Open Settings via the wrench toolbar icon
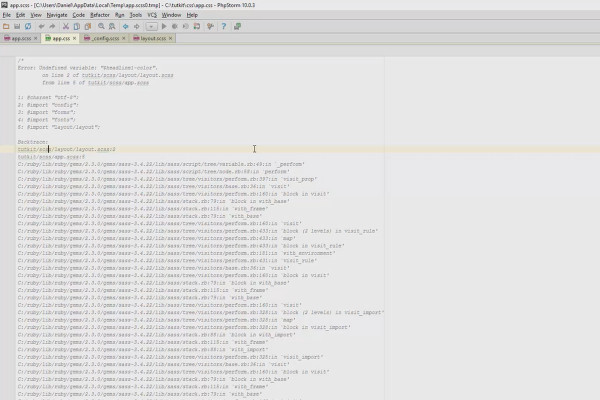 210,26
